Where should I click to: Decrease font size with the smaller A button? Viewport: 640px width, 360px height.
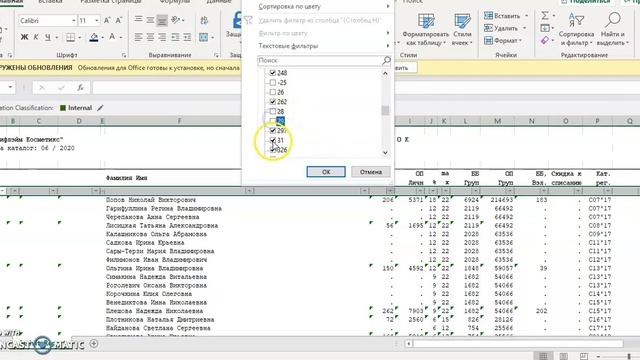point(119,20)
